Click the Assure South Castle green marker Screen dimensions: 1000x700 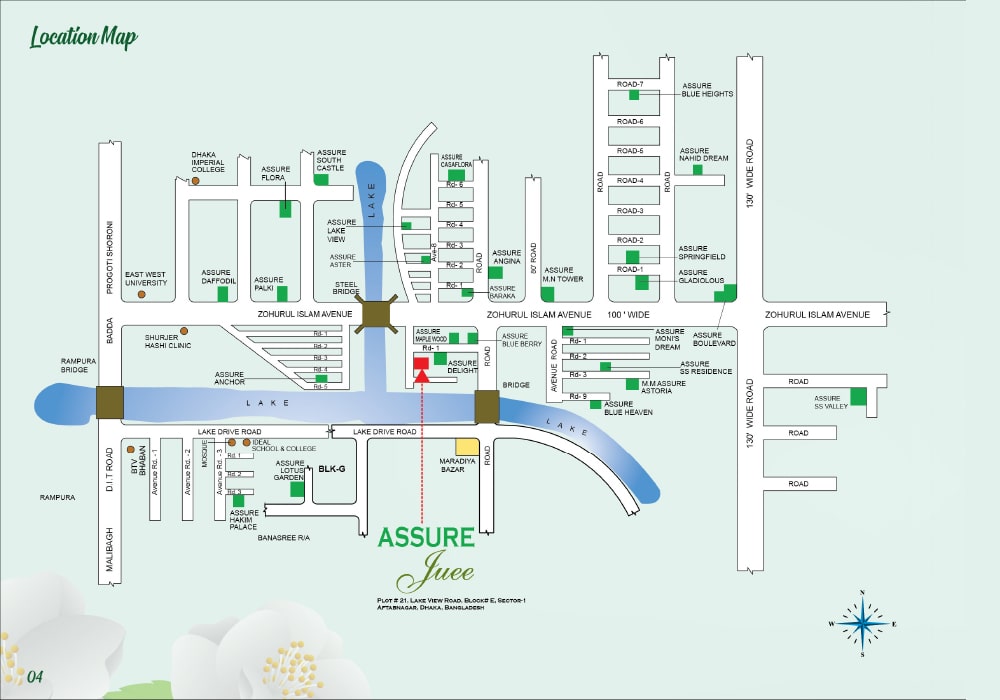321,179
